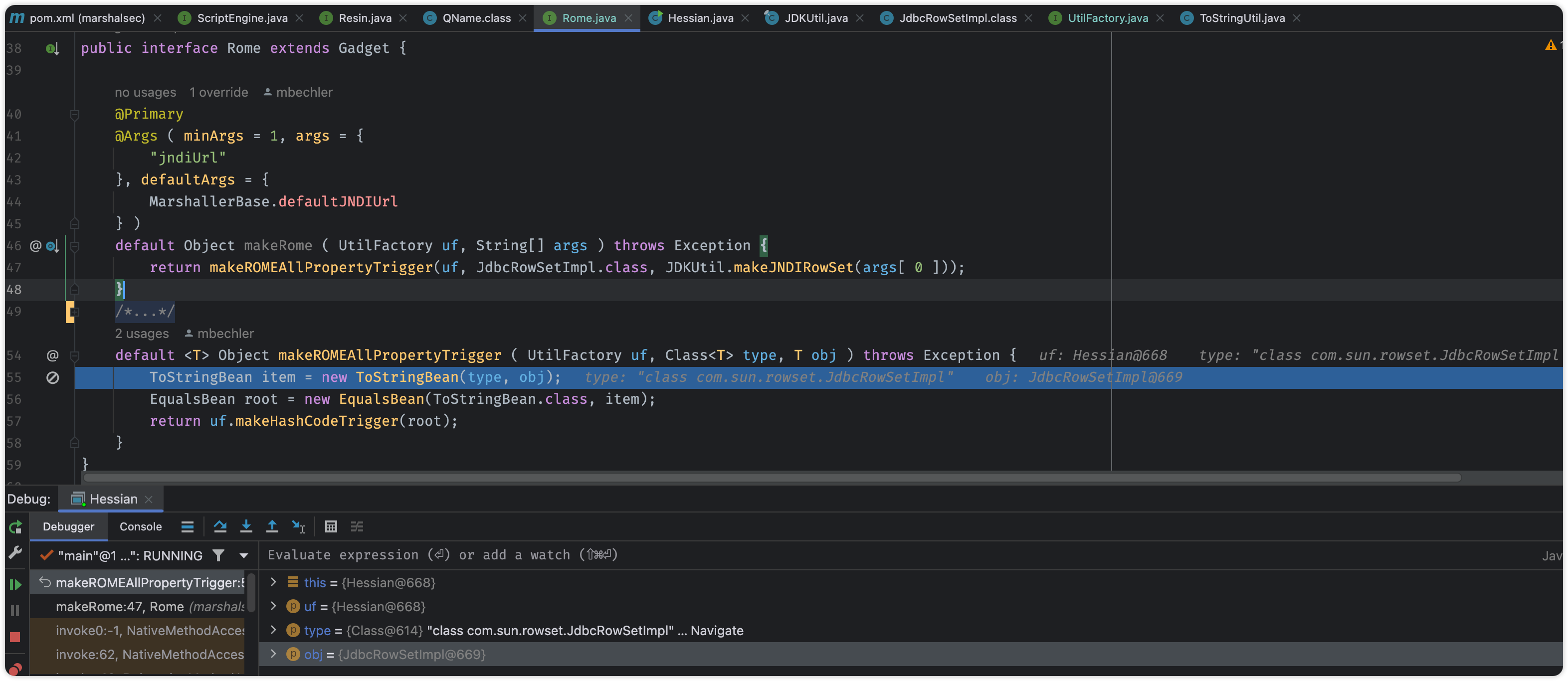
Task: Close the pom.xml tab
Action: click(158, 18)
